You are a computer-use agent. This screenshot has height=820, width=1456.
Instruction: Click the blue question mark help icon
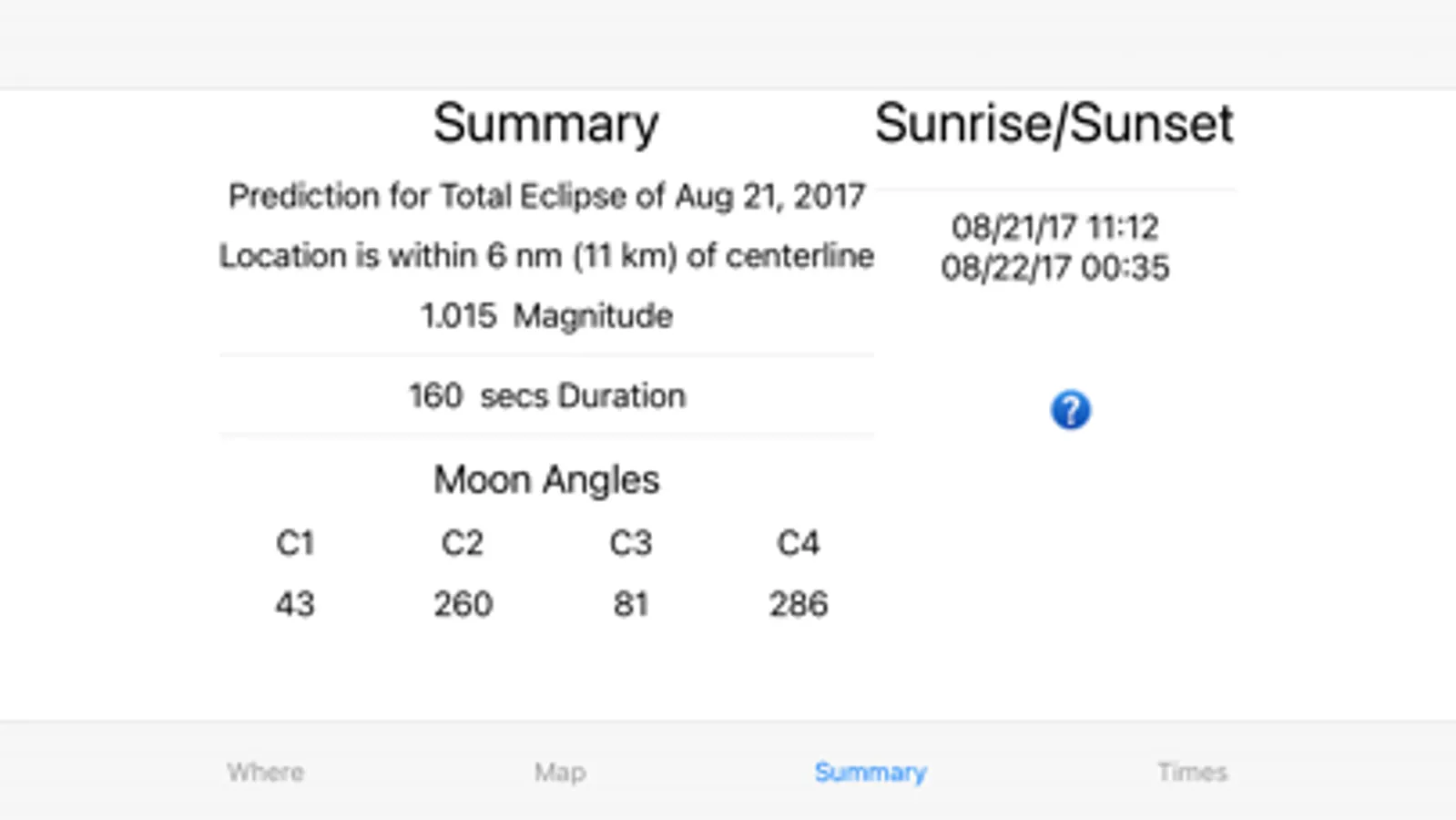pyautogui.click(x=1070, y=410)
